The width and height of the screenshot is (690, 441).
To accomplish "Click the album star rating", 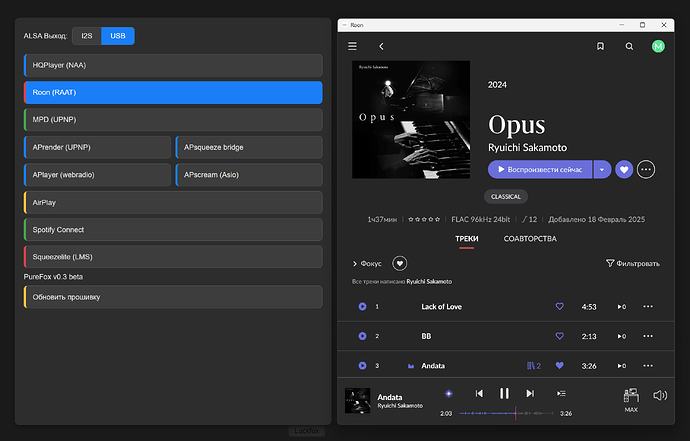I will click(424, 219).
